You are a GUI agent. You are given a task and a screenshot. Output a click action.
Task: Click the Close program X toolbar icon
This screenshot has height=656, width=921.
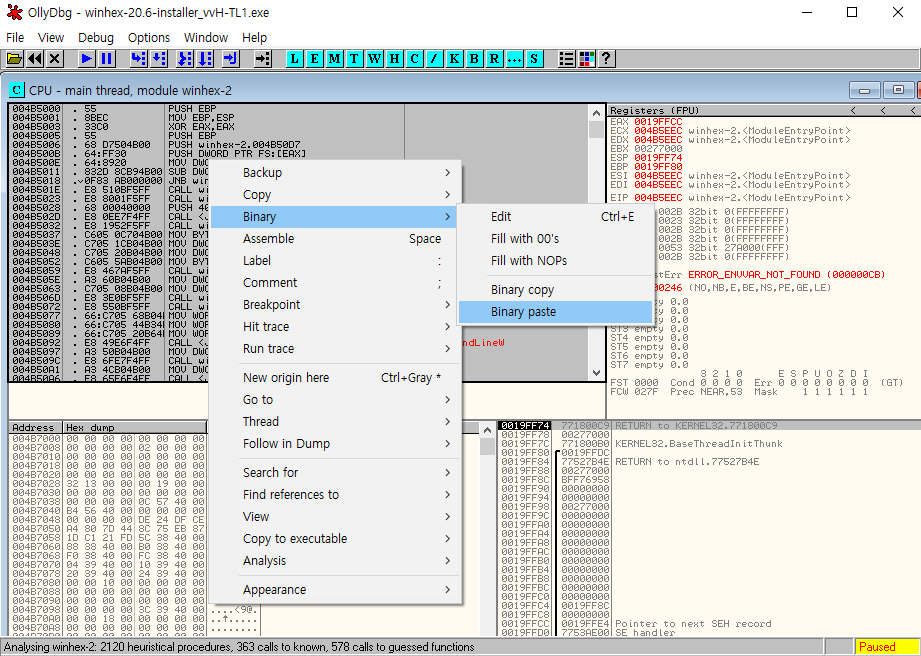pos(55,59)
